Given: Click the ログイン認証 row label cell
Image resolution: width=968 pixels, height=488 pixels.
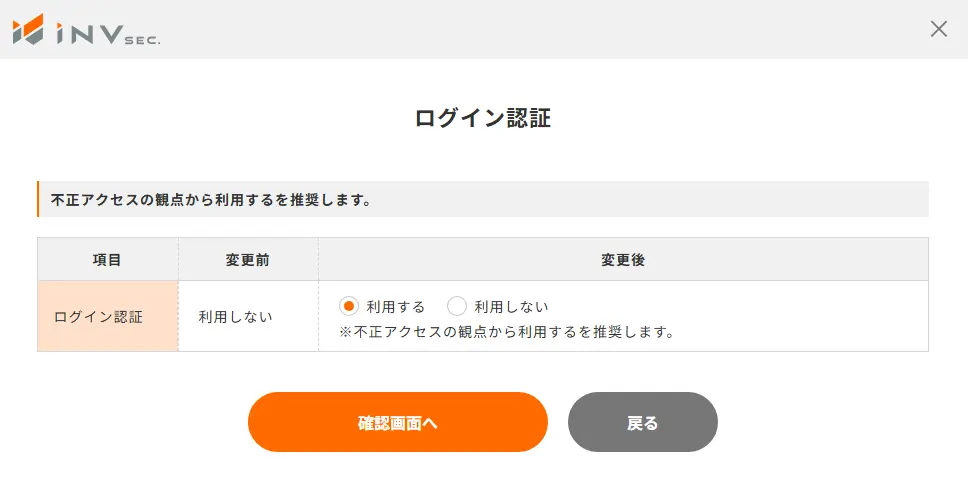Looking at the screenshot, I should pos(98,317).
